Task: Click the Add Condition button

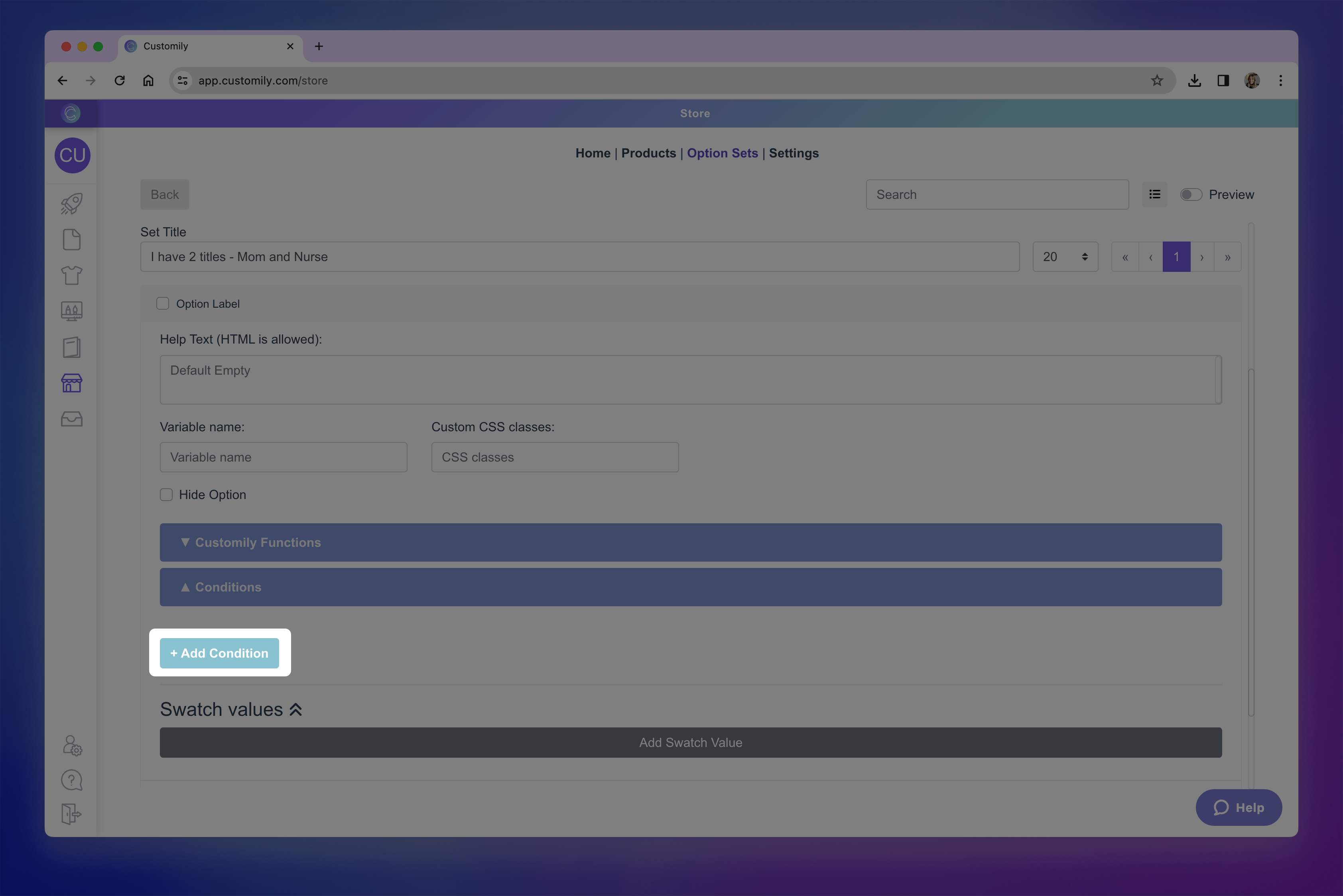Action: tap(220, 653)
